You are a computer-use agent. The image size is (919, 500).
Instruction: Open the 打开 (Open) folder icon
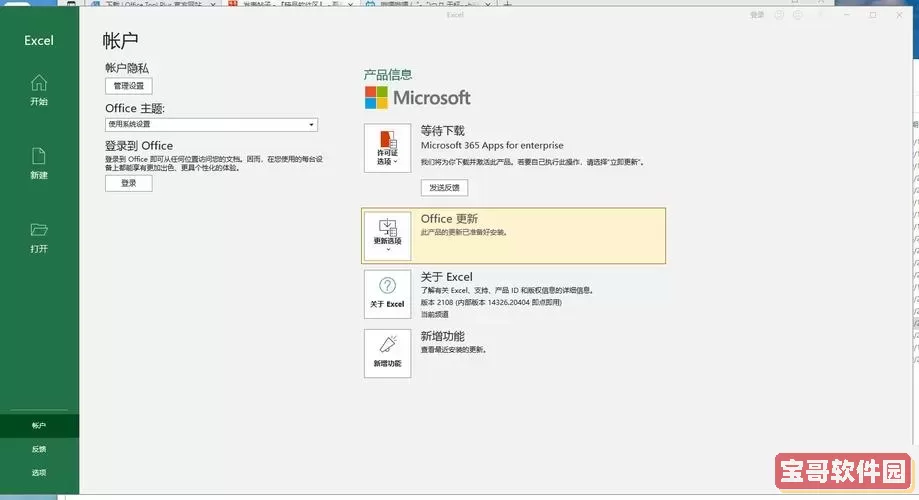39,237
